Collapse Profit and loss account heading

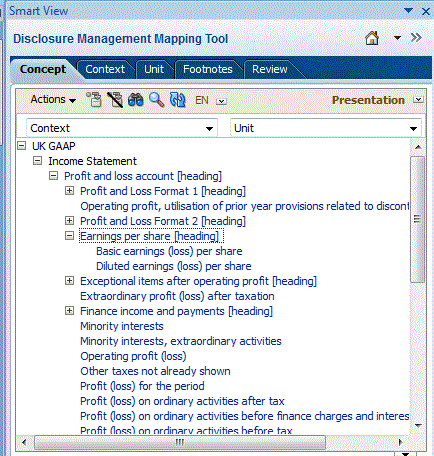tap(53, 176)
